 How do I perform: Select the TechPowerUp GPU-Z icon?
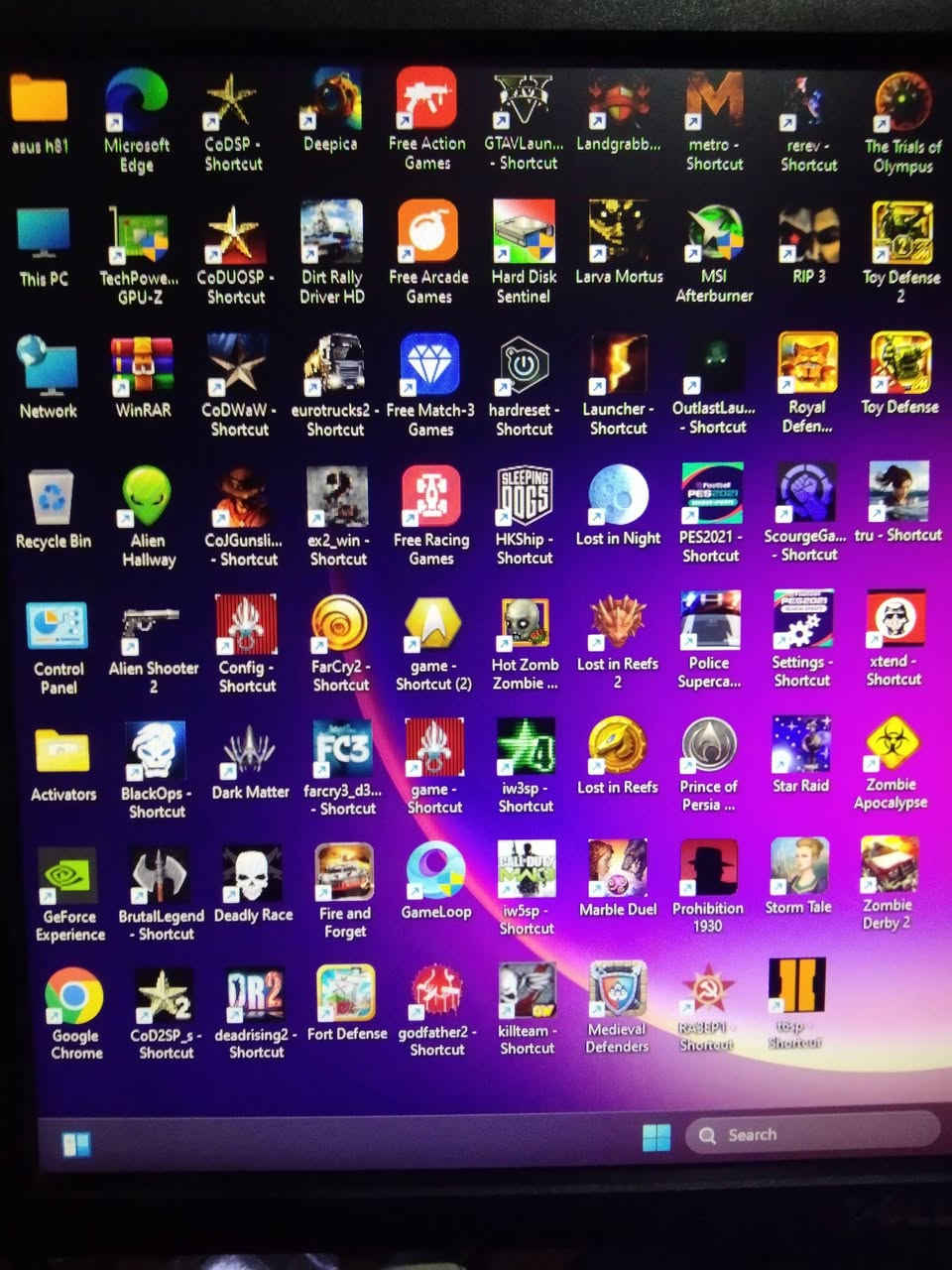click(139, 235)
